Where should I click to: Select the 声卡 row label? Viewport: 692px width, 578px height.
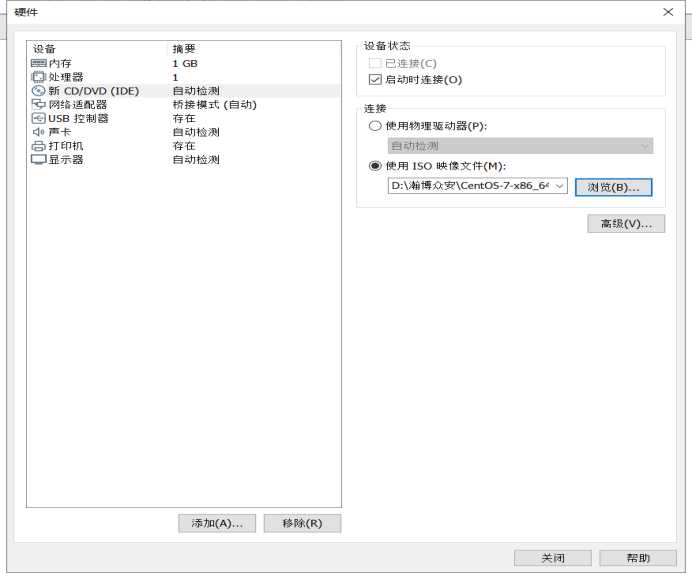point(60,132)
